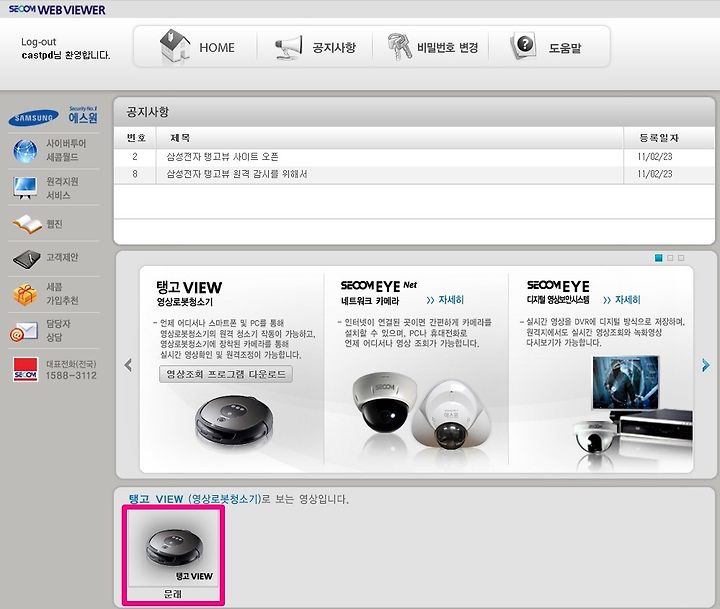Screen dimensions: 720x609
Task: Click the HOME house icon
Action: point(175,46)
